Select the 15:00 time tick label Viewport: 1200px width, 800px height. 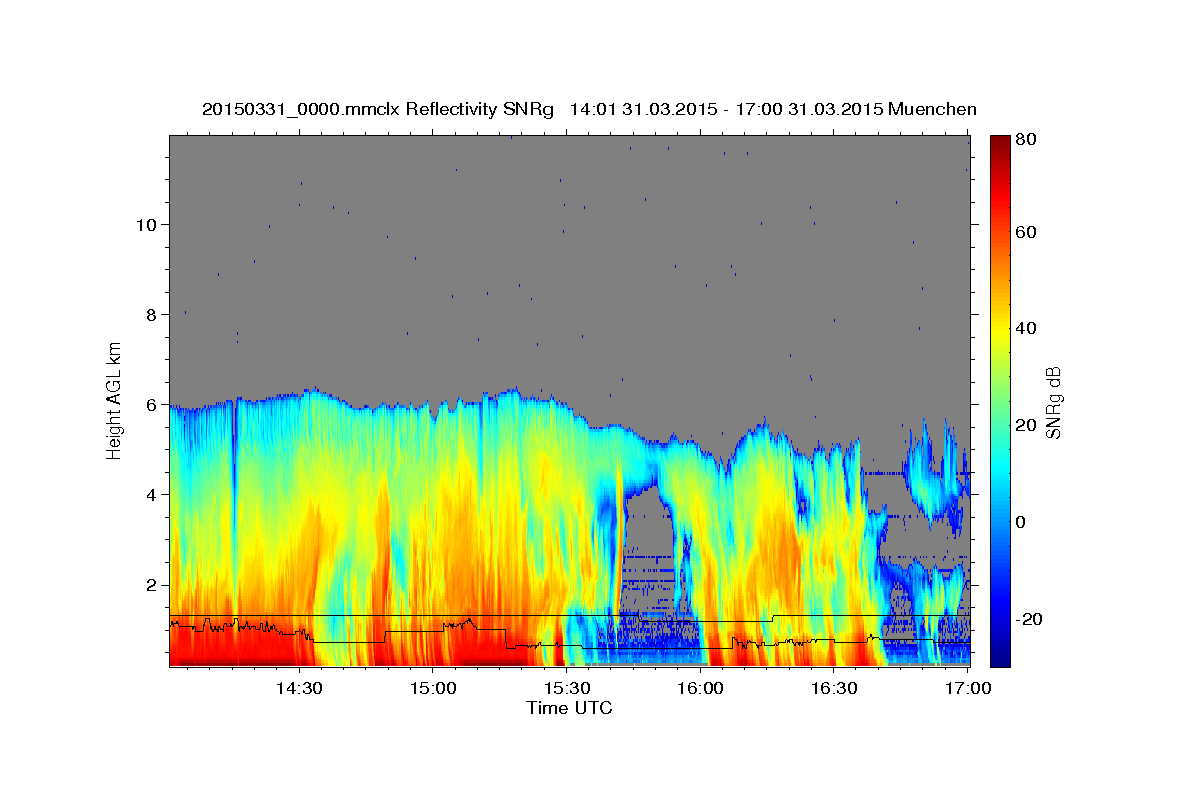coord(432,688)
